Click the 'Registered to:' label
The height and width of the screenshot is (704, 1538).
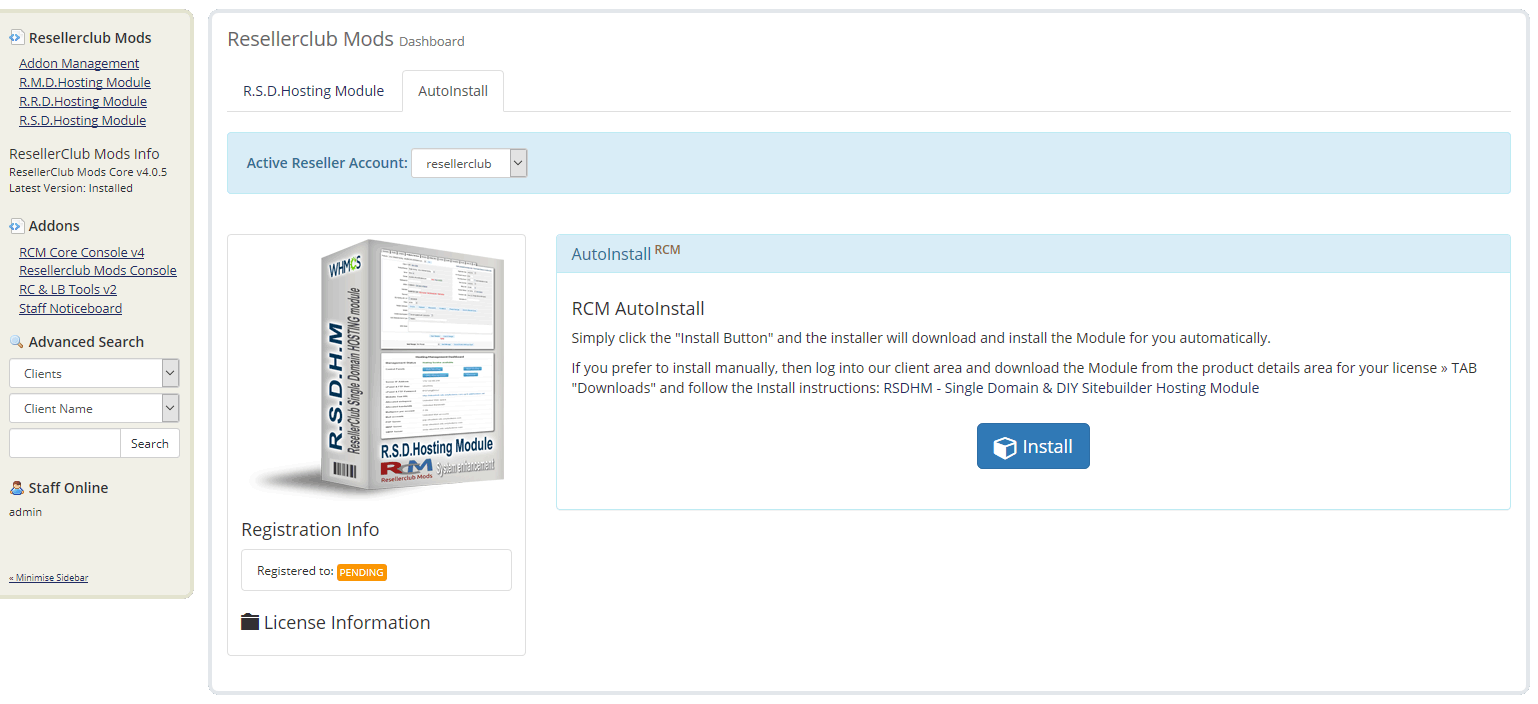click(295, 571)
